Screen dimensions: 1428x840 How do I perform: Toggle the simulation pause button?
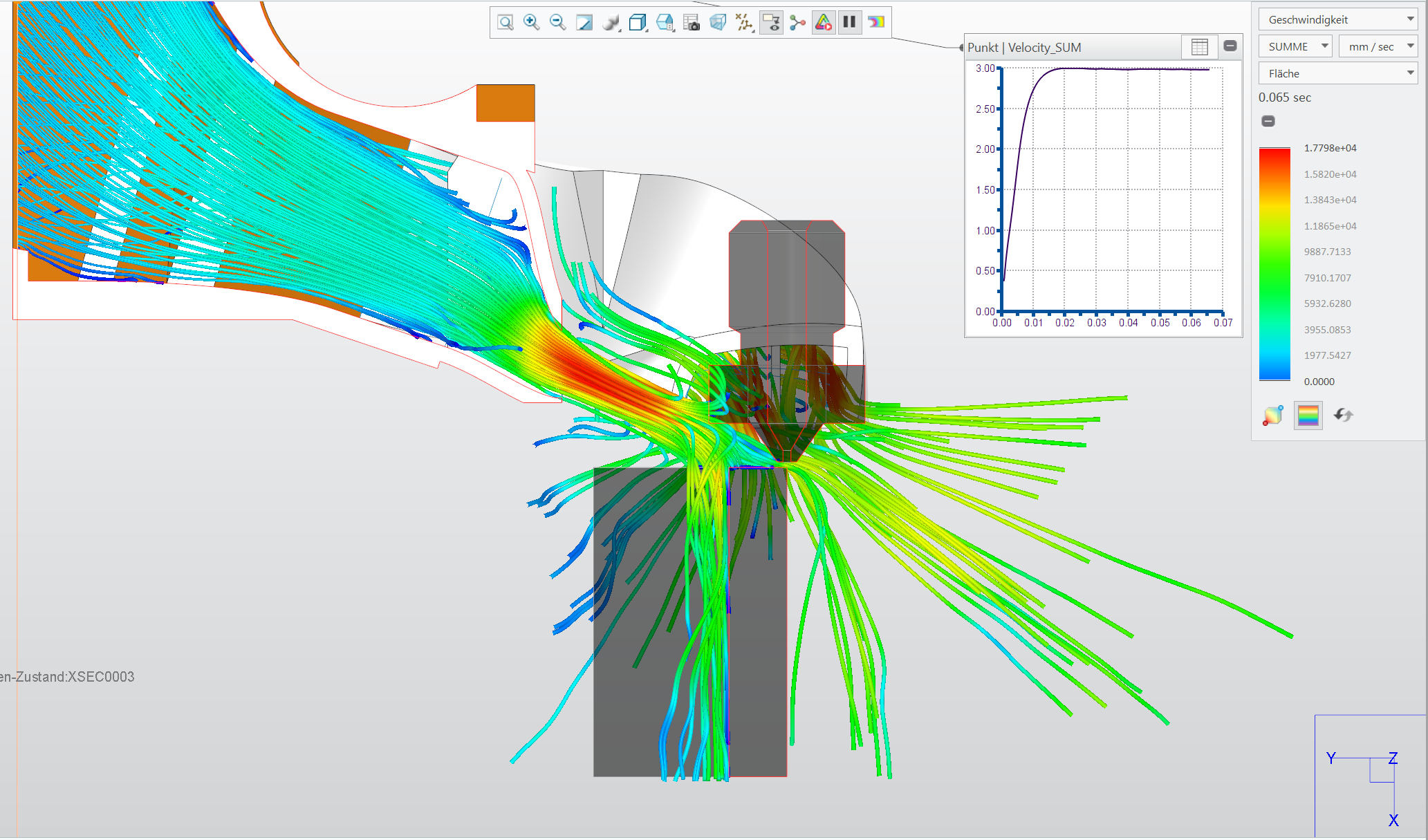coord(850,21)
